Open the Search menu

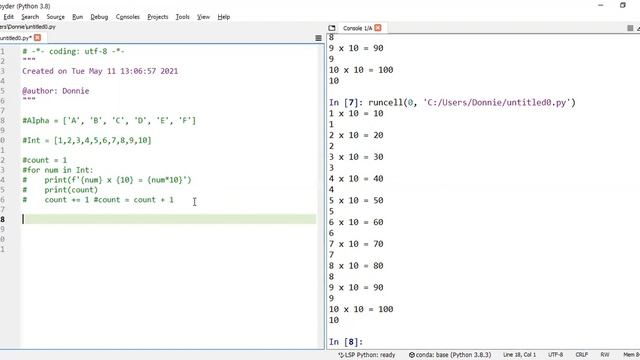pos(30,17)
